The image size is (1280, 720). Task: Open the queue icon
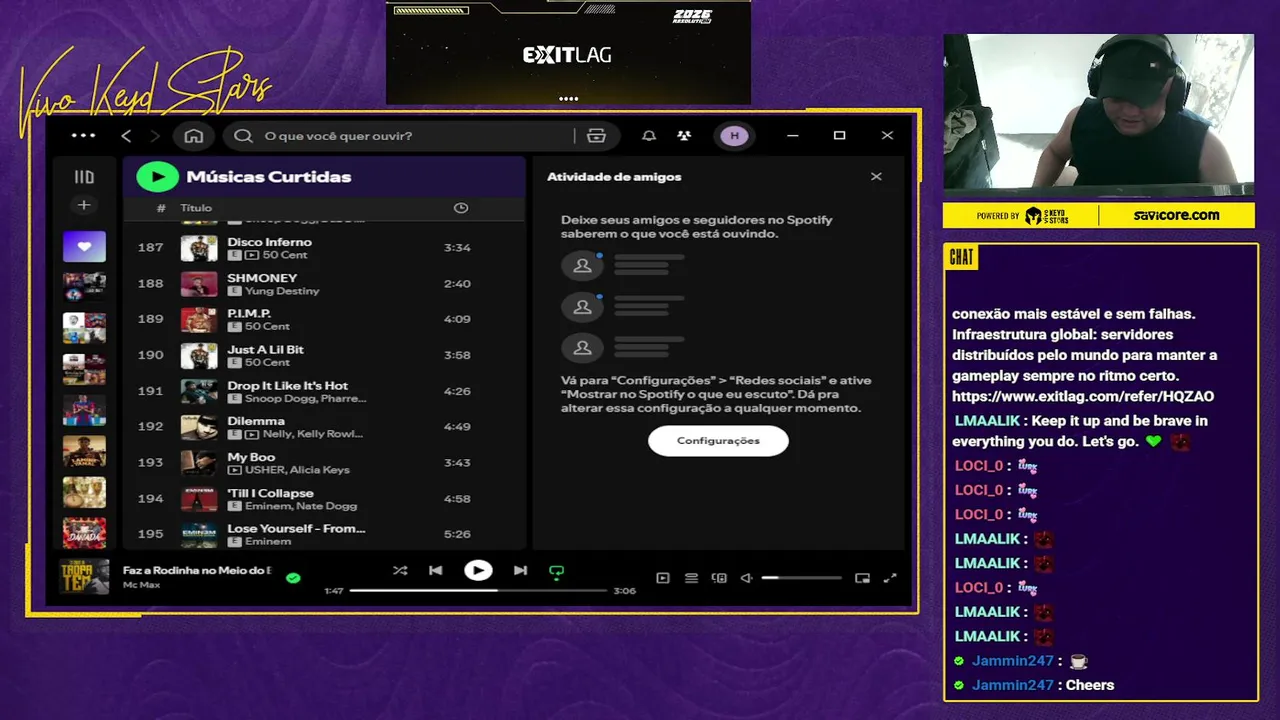(691, 578)
